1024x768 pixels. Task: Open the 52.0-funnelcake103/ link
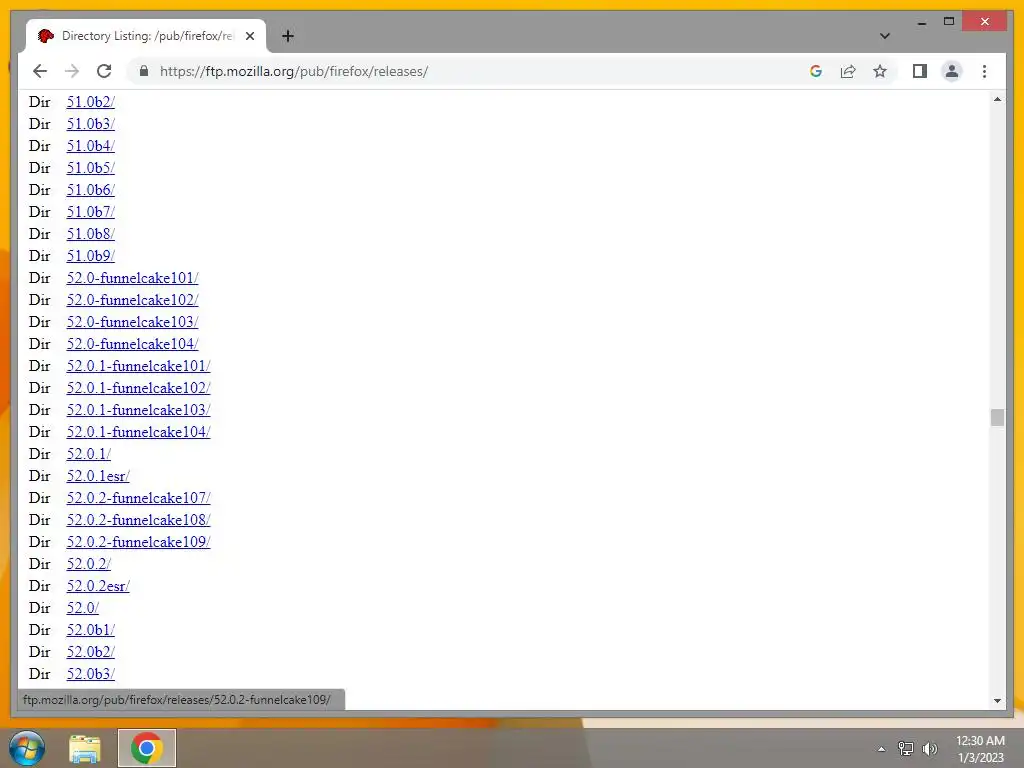coord(132,322)
